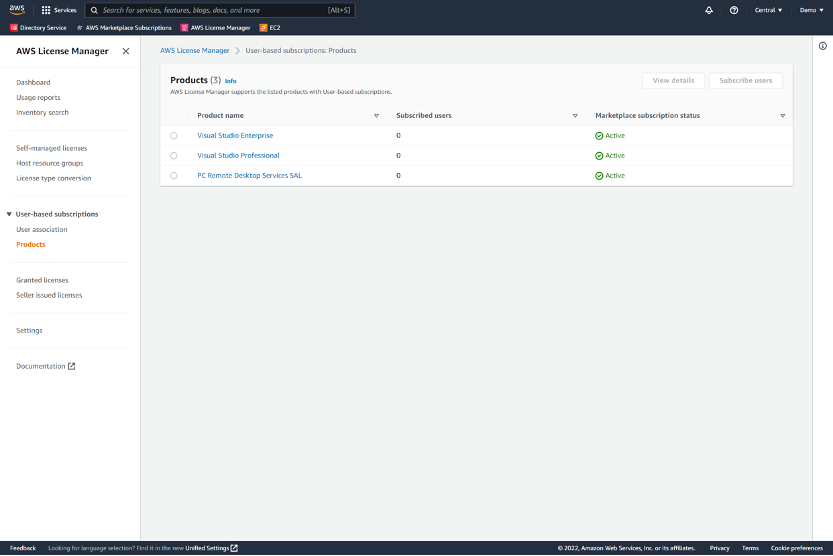The image size is (833, 556).
Task: Open Self-managed licenses page
Action: coord(52,148)
